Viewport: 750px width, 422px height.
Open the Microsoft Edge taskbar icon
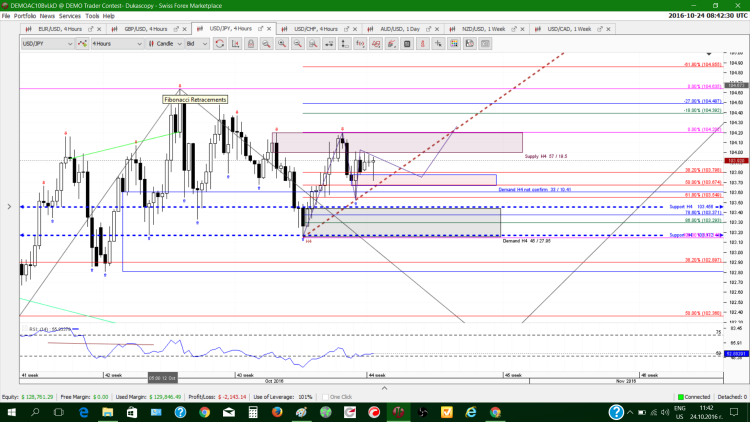[x=82, y=411]
